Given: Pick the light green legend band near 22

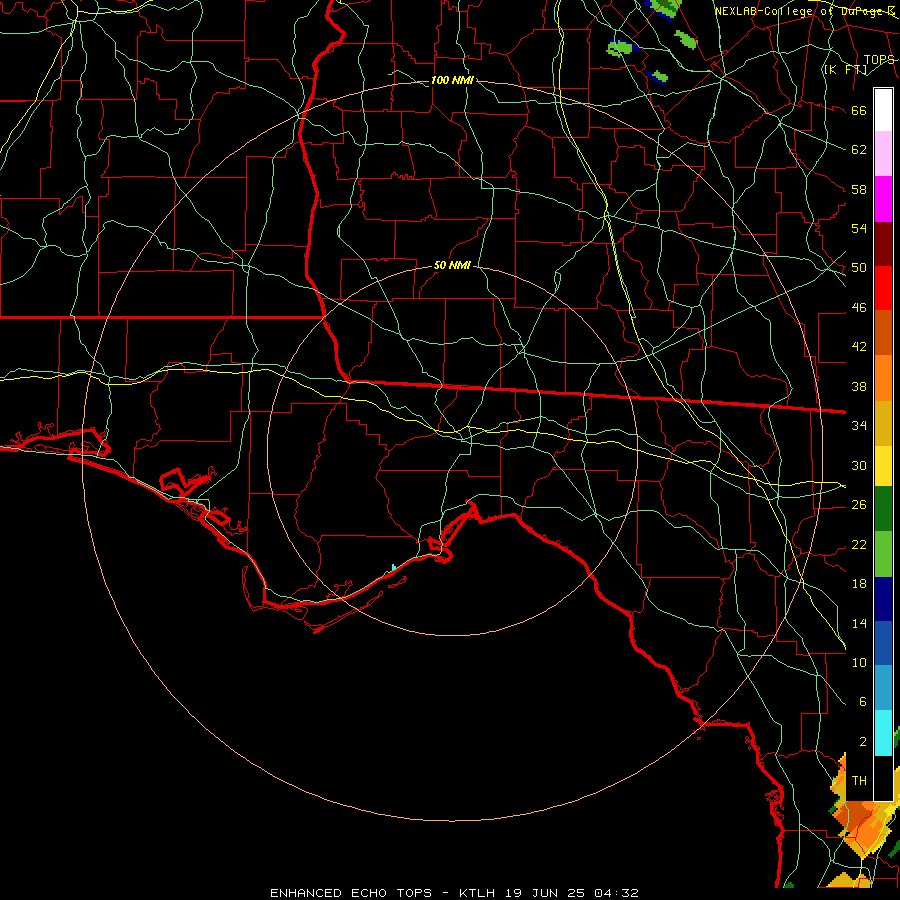Looking at the screenshot, I should pyautogui.click(x=883, y=554).
